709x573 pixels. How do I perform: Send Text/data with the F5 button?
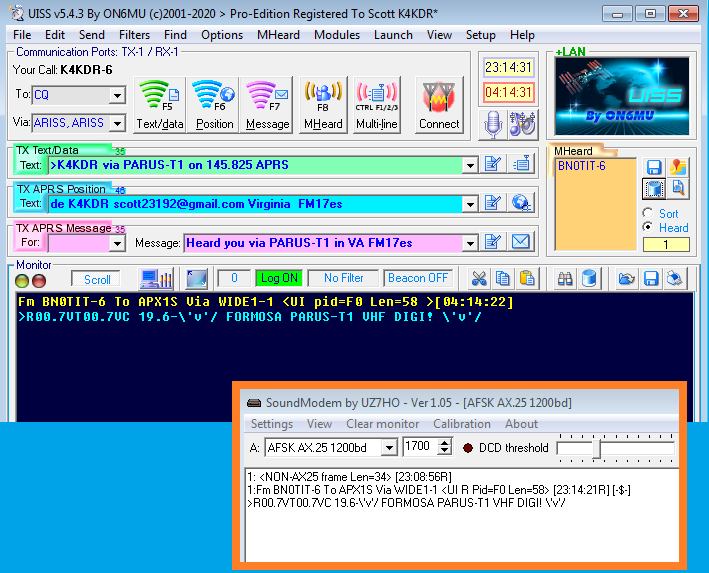tap(160, 105)
